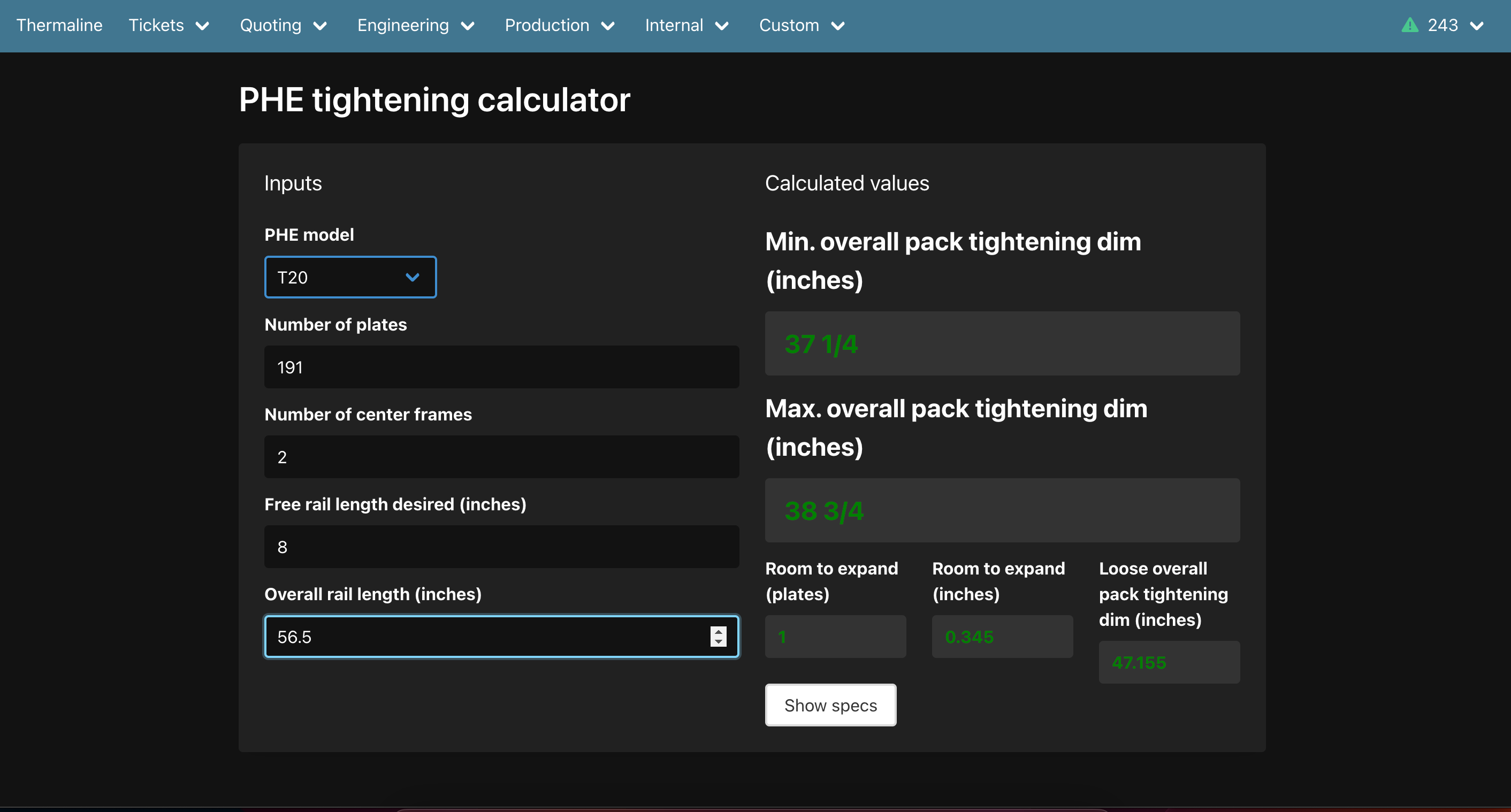Open the Production menu
This screenshot has height=812, width=1511.
click(560, 25)
